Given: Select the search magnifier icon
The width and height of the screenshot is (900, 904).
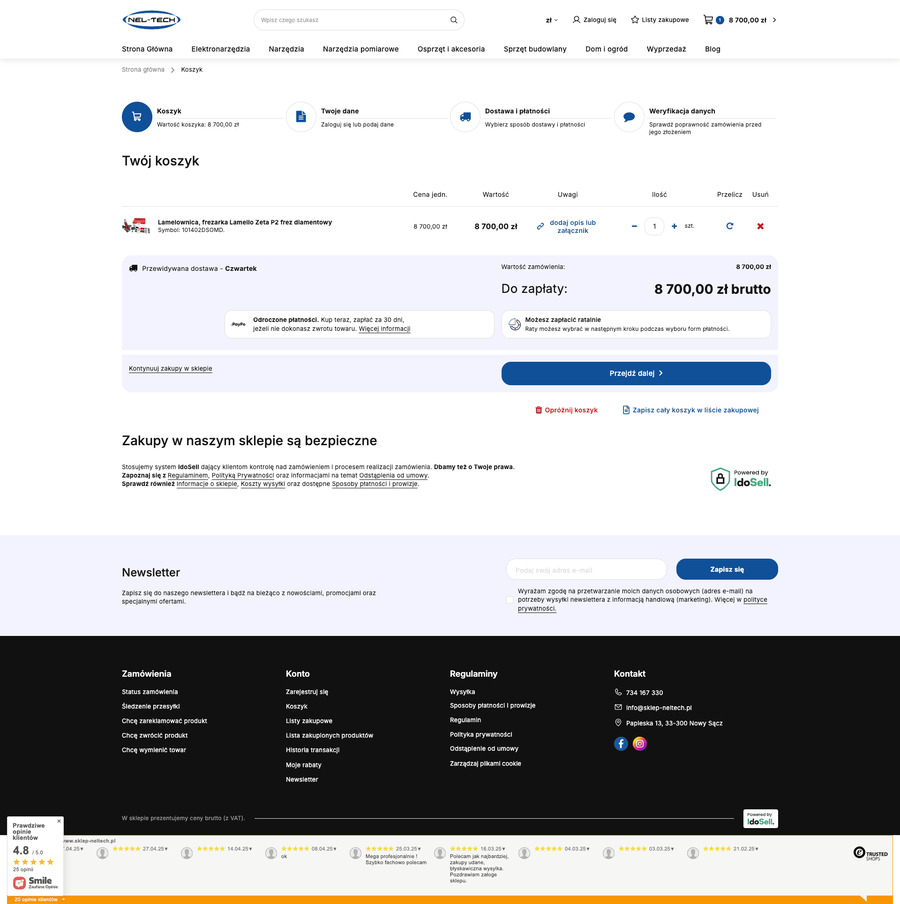Looking at the screenshot, I should (453, 19).
